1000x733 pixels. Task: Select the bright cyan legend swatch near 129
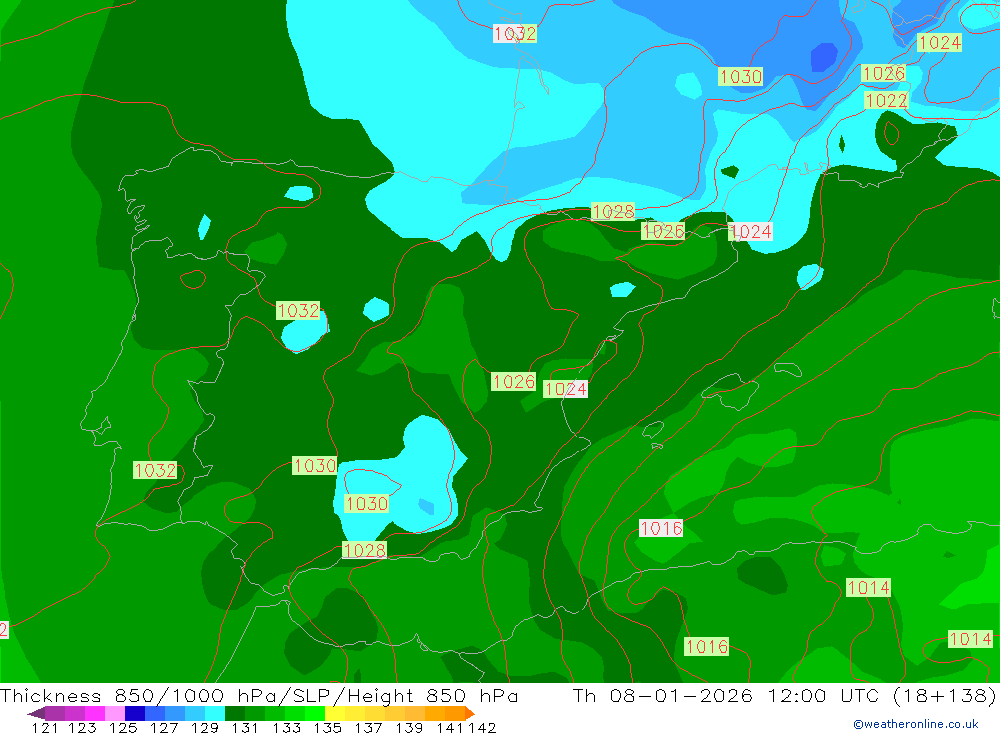(215, 713)
